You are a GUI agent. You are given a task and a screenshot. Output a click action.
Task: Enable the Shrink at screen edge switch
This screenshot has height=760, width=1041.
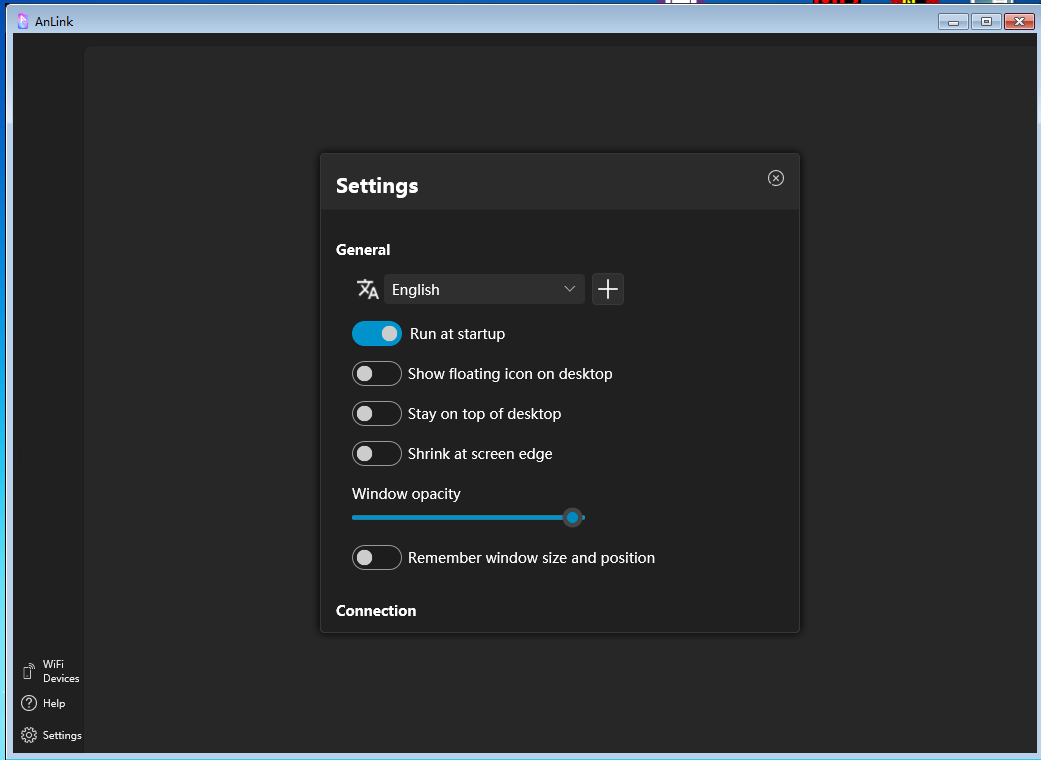(377, 453)
